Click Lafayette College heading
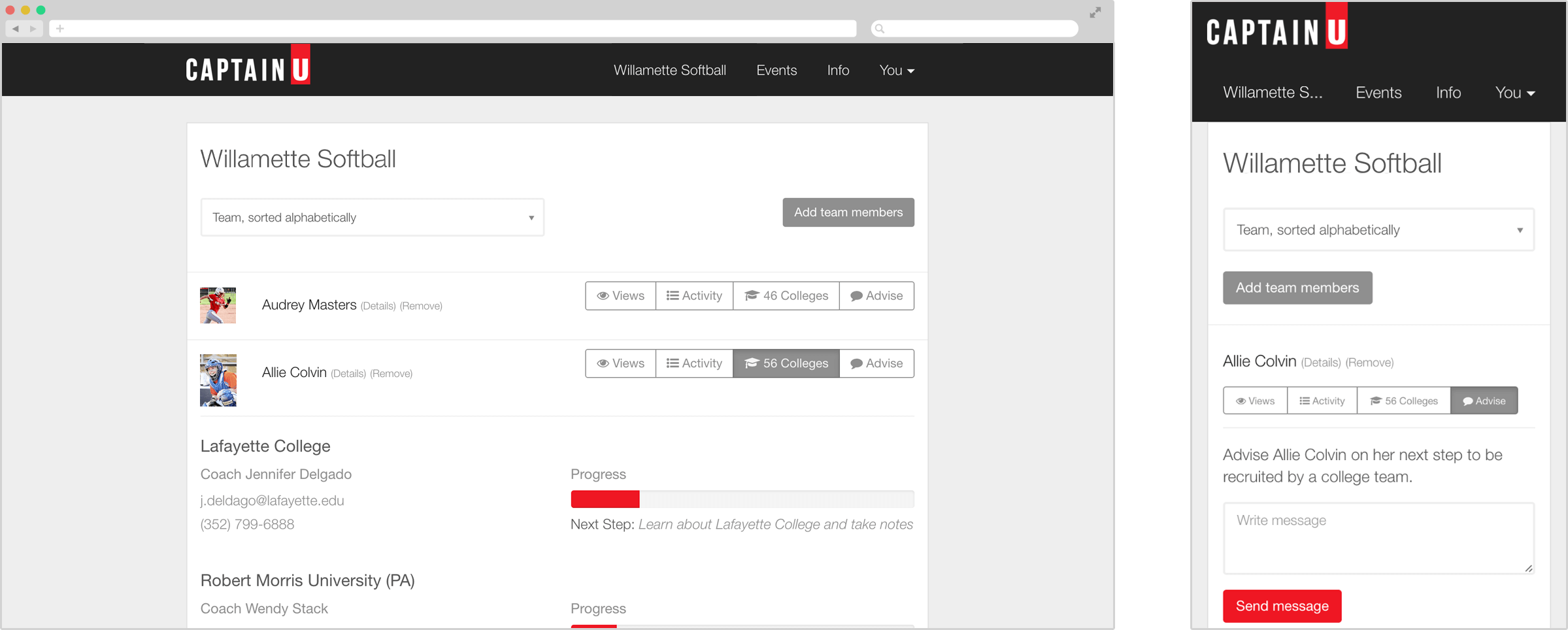The height and width of the screenshot is (630, 1568). [x=265, y=446]
